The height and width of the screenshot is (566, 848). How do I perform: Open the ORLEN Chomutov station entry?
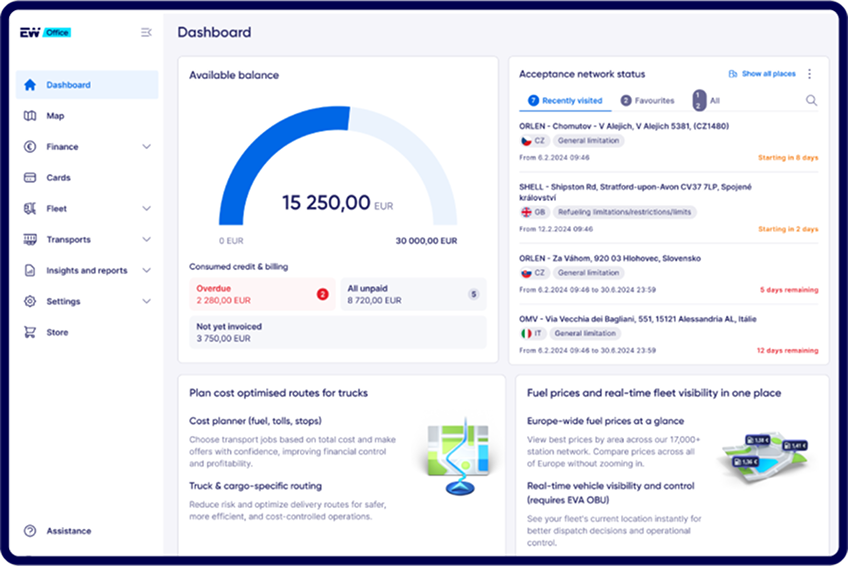[668, 142]
